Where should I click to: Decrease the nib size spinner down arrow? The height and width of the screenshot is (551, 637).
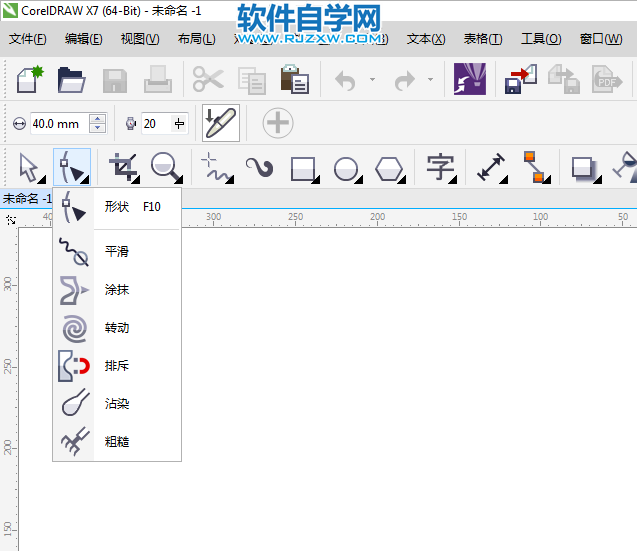(98, 128)
